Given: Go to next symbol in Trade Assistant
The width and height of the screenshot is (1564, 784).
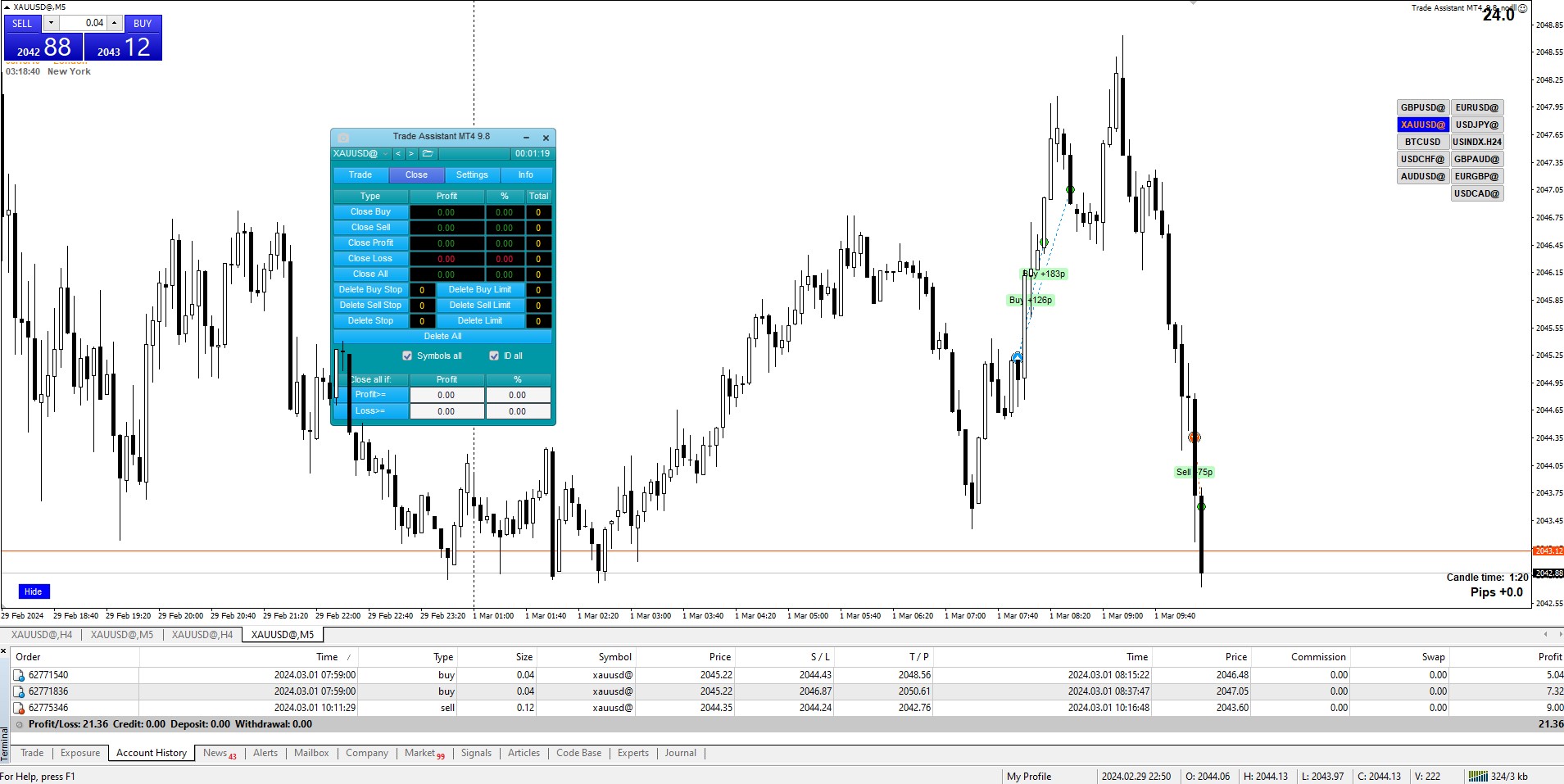Looking at the screenshot, I should pos(411,154).
